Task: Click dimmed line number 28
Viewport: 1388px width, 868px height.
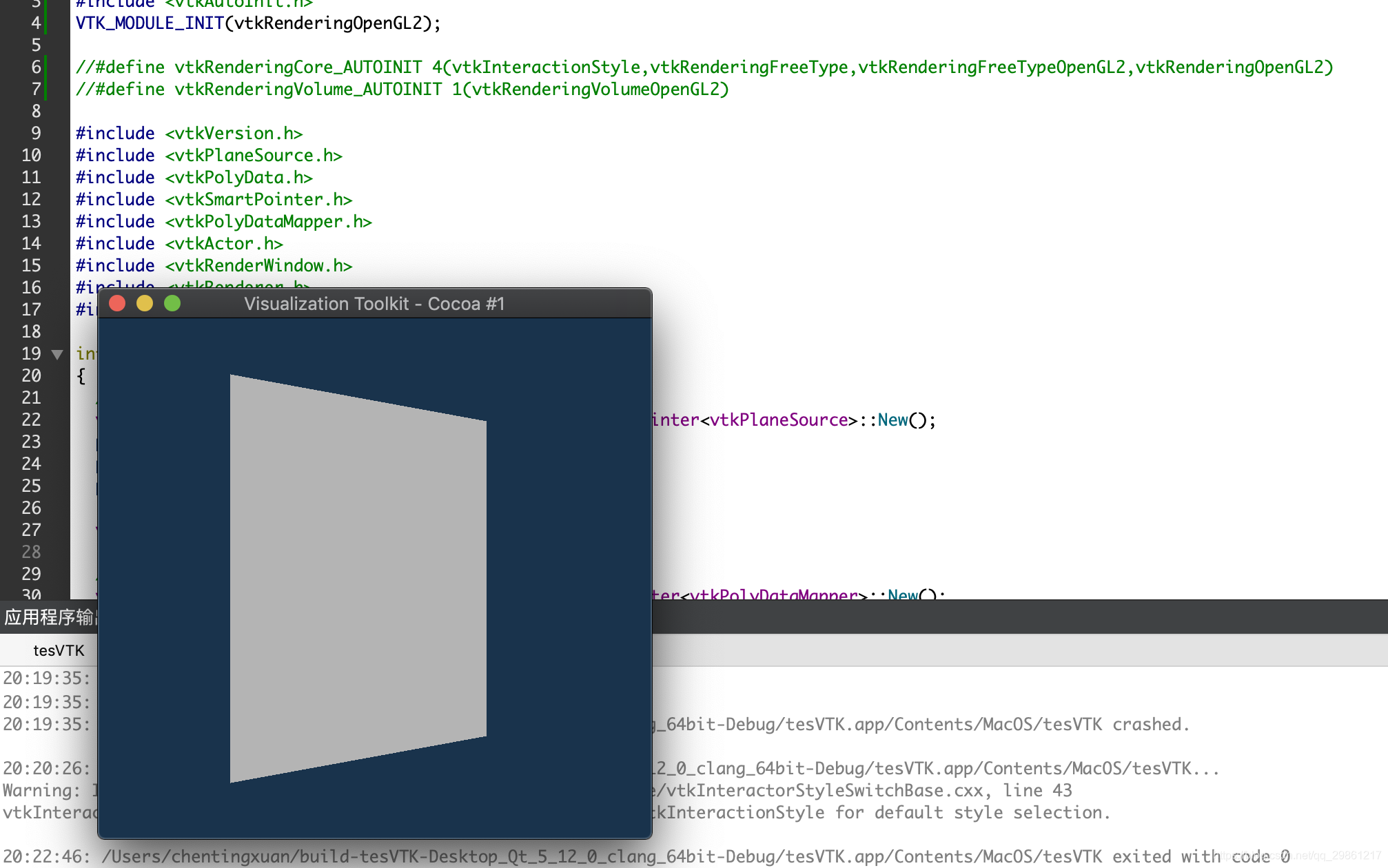Action: 31,552
